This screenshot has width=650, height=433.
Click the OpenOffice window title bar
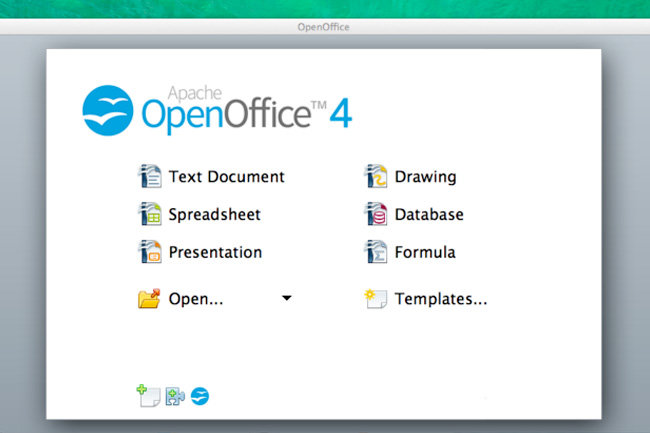coord(324,27)
